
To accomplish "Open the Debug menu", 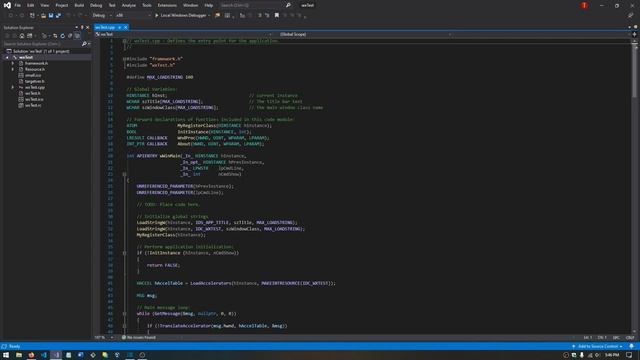I will pyautogui.click(x=96, y=5).
